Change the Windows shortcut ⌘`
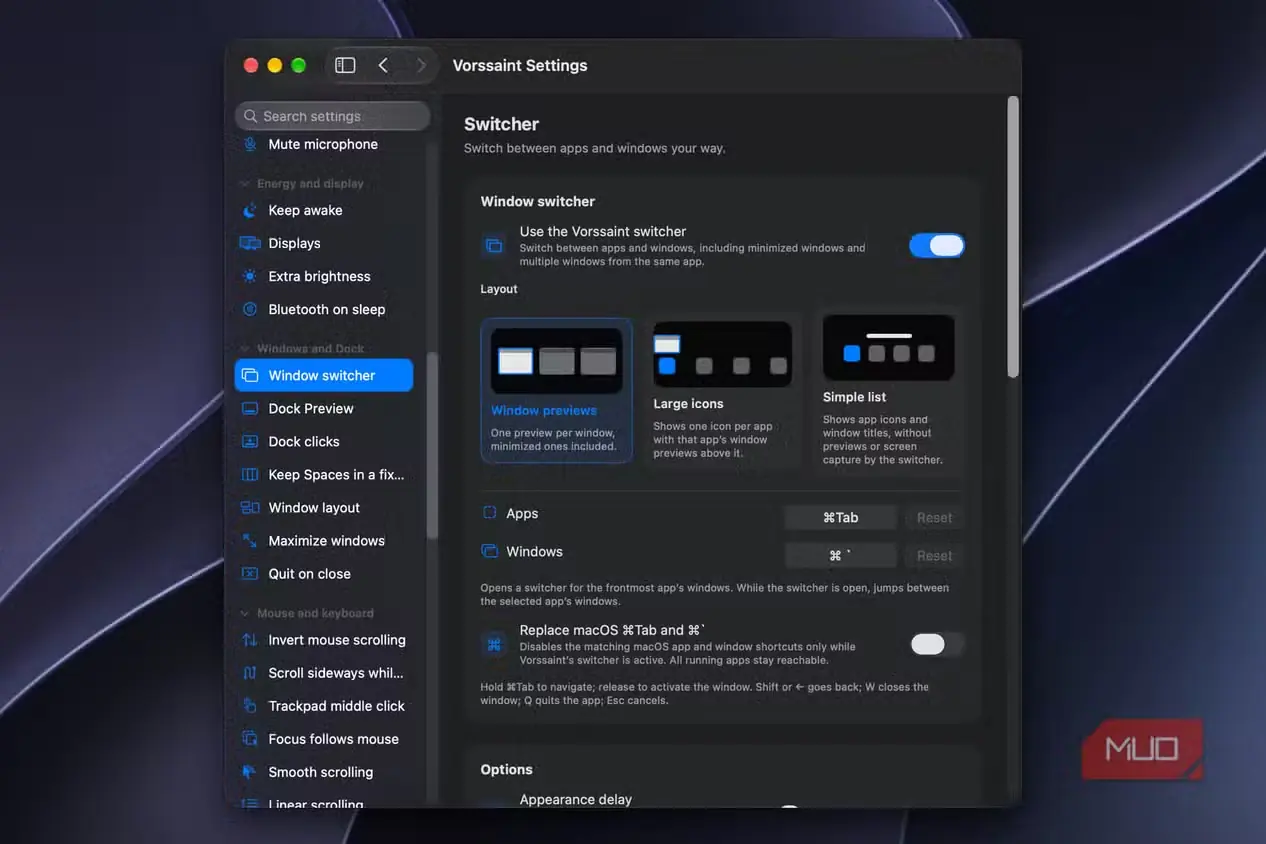1266x844 pixels. [841, 555]
